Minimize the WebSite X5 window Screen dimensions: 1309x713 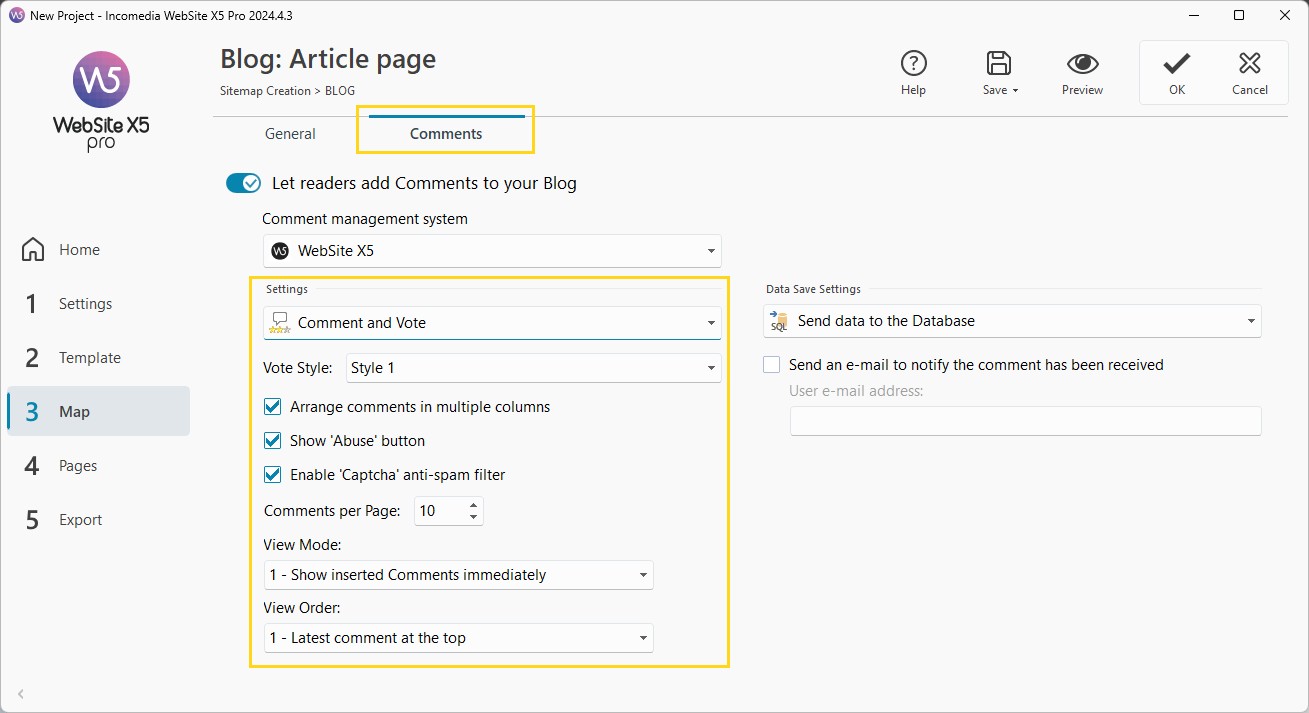point(1194,16)
